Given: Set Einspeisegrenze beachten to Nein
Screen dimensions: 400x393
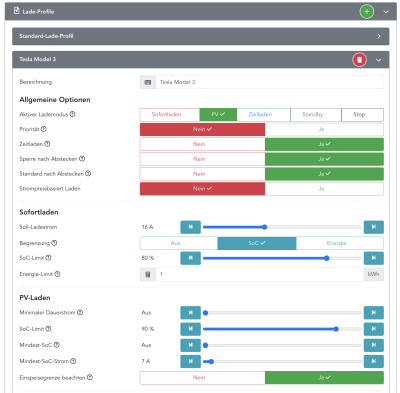Looking at the screenshot, I should (x=202, y=378).
